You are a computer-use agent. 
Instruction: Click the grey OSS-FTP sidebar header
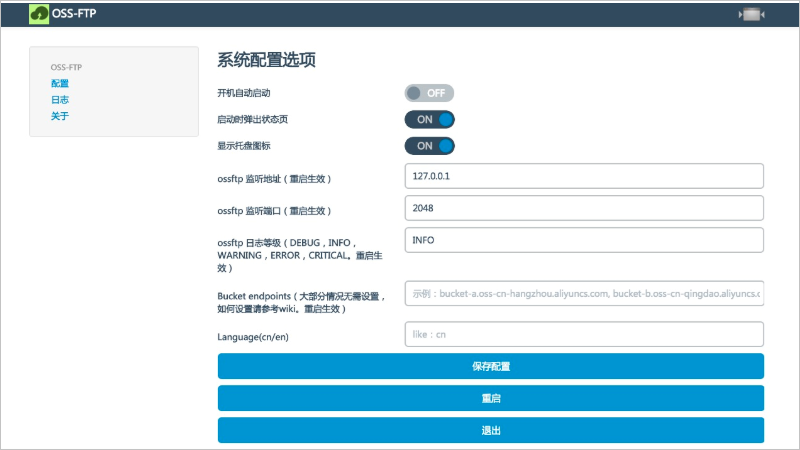(66, 67)
